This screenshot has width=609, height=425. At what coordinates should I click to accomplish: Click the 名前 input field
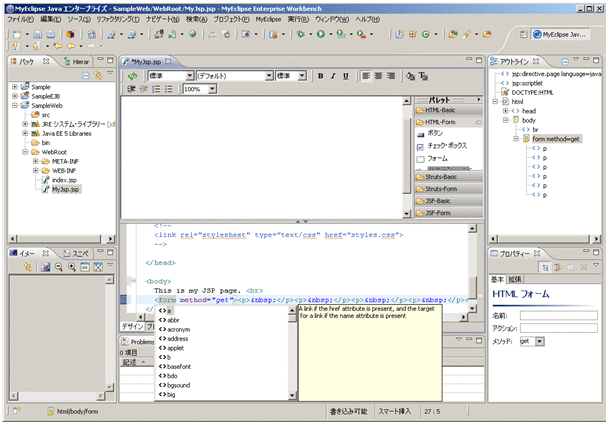[559, 315]
